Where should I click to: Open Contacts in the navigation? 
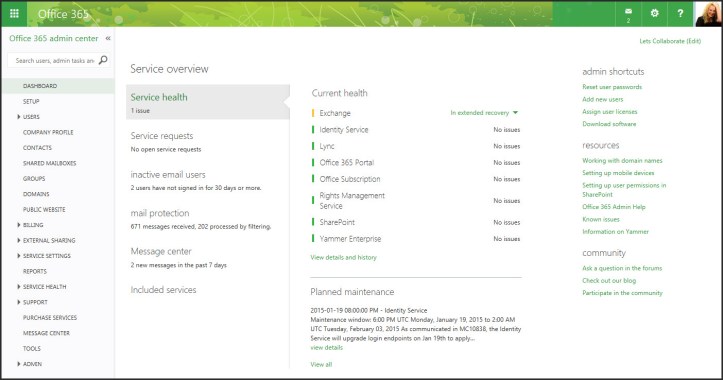[x=37, y=148]
